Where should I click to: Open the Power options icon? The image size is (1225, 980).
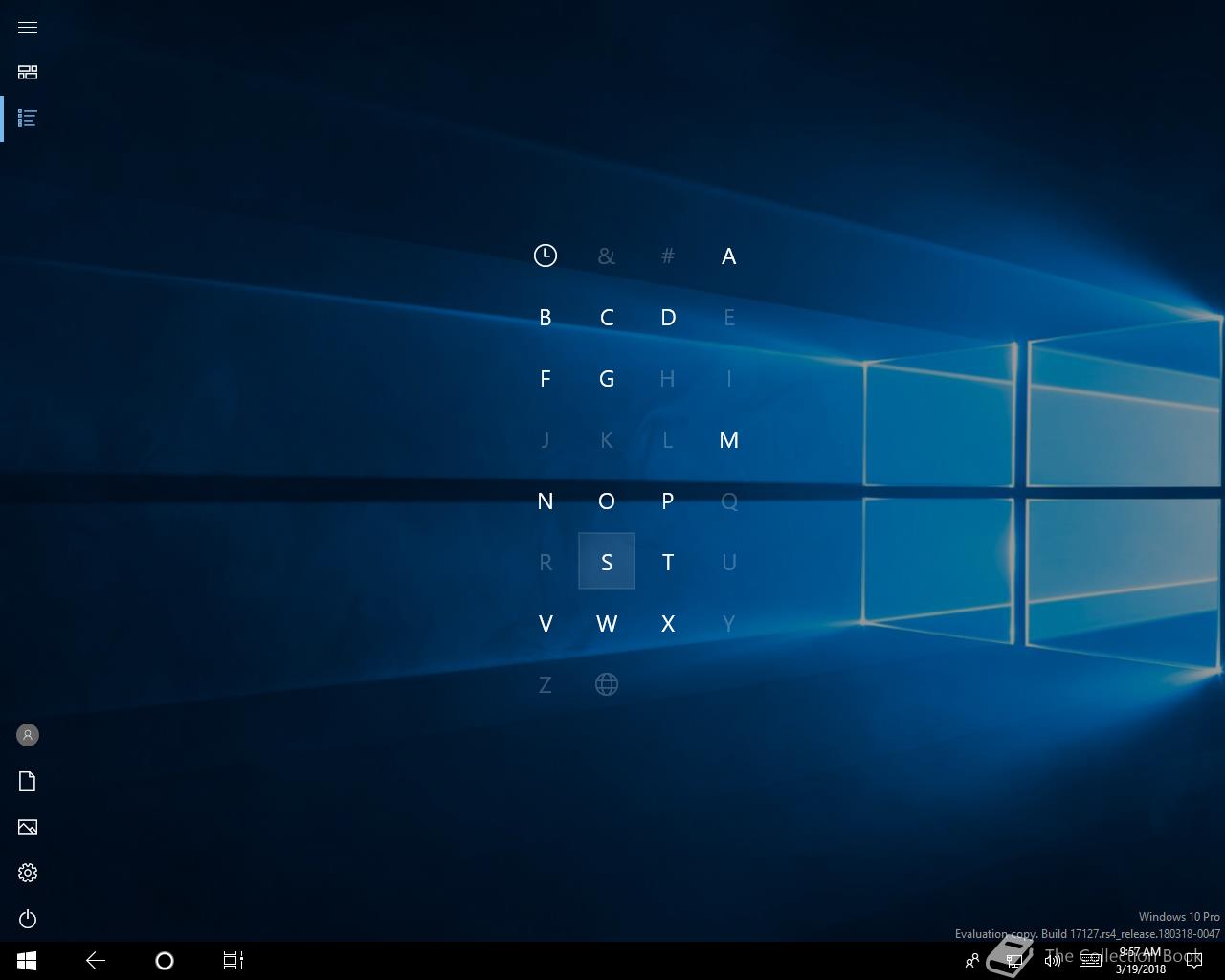tap(28, 919)
